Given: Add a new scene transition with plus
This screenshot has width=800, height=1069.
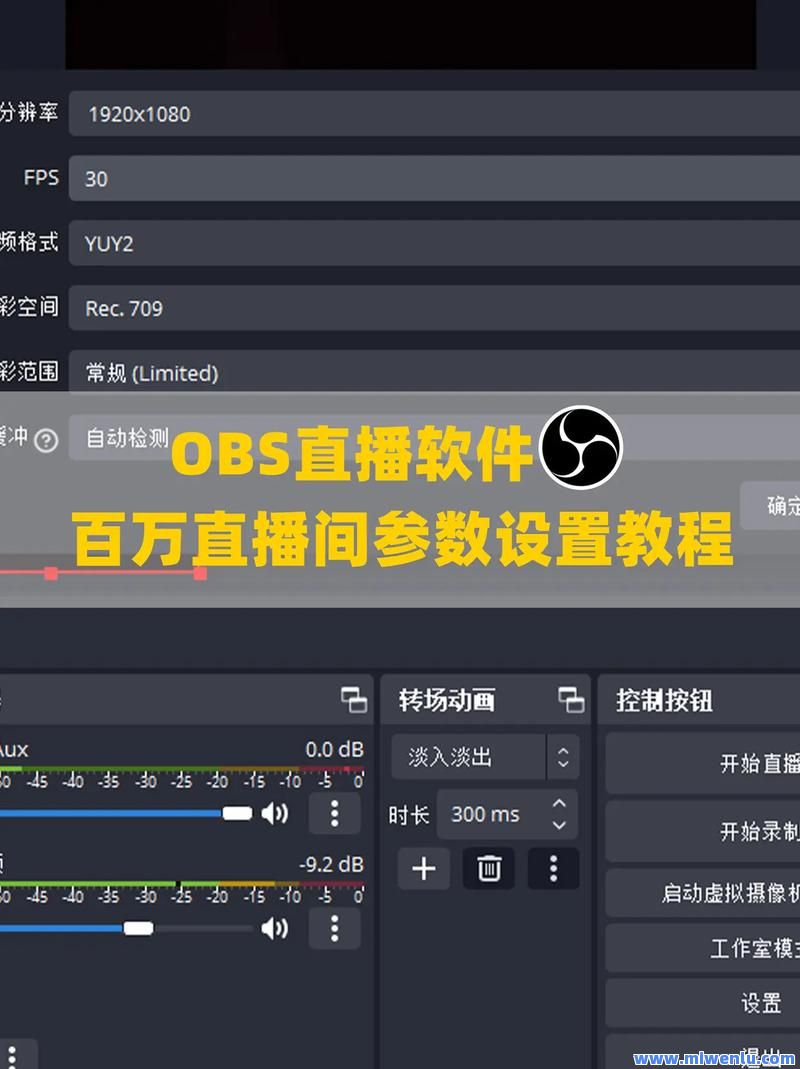Looking at the screenshot, I should click(x=424, y=869).
